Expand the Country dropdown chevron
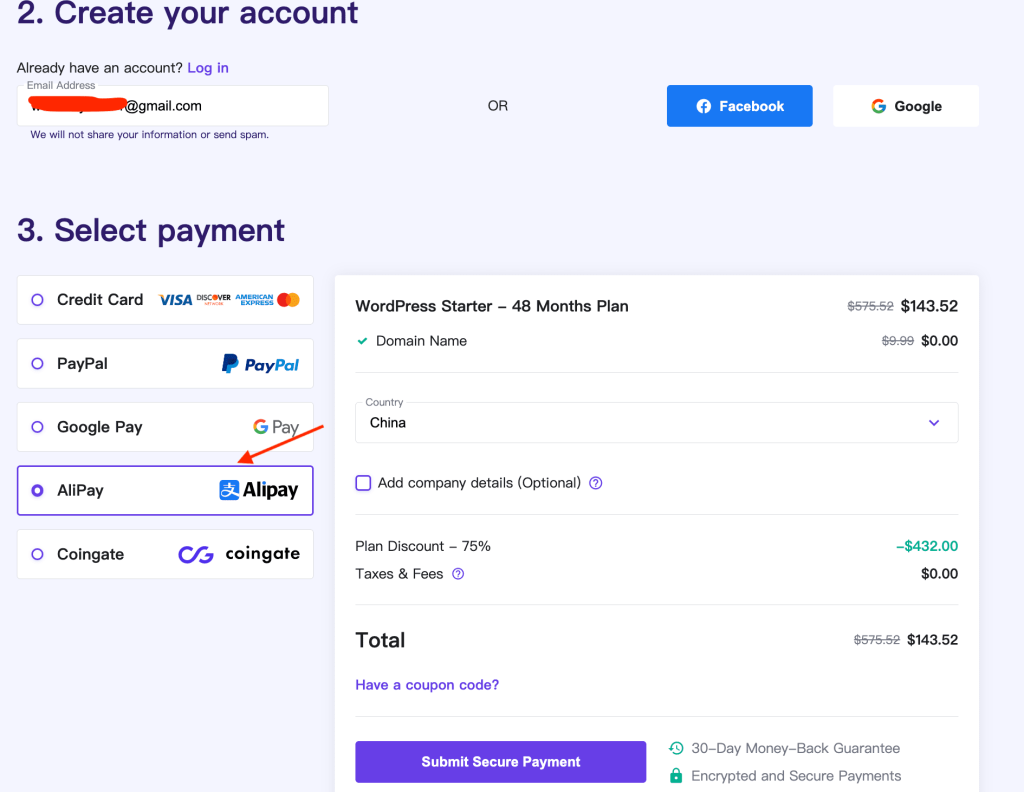 [x=934, y=423]
